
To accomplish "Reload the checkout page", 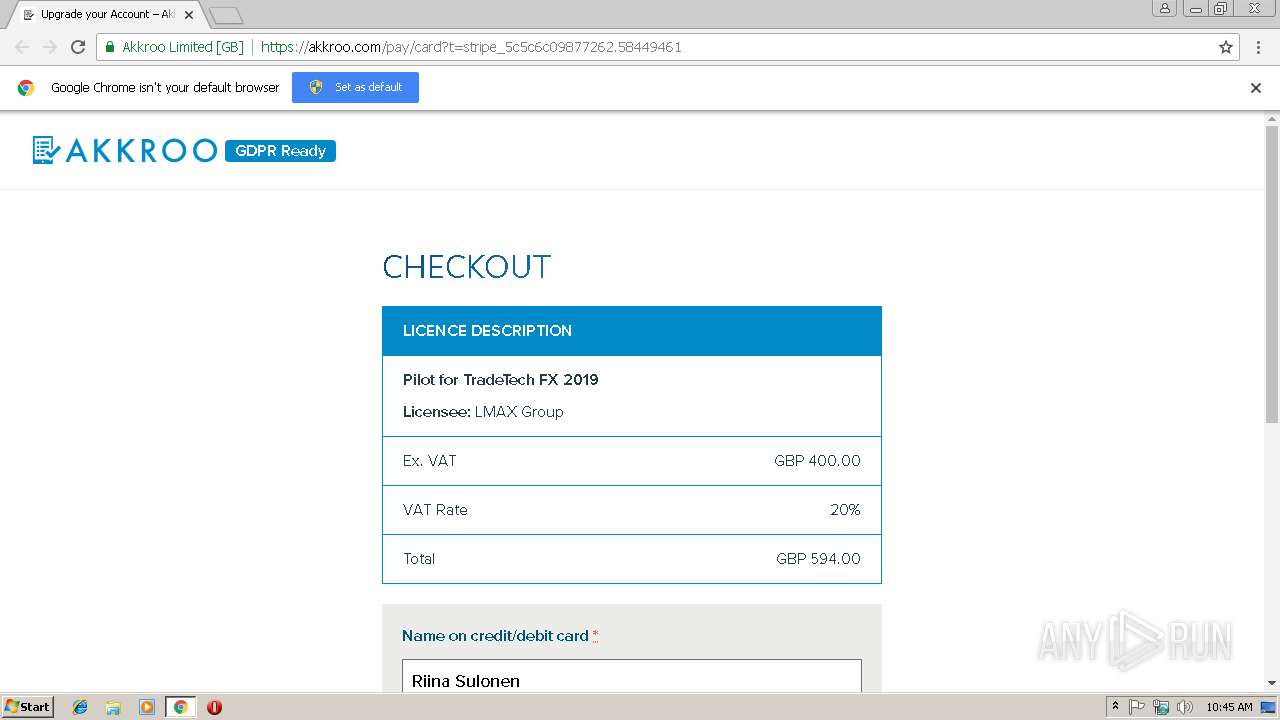I will [x=78, y=47].
